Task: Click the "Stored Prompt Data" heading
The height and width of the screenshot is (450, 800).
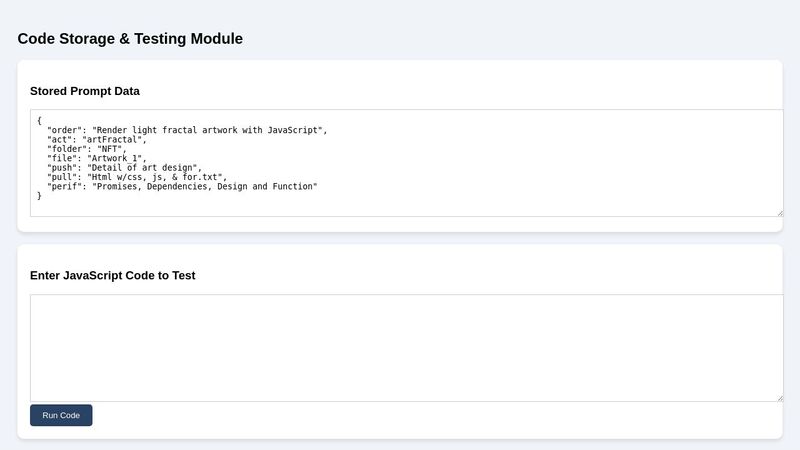Action: pyautogui.click(x=85, y=91)
